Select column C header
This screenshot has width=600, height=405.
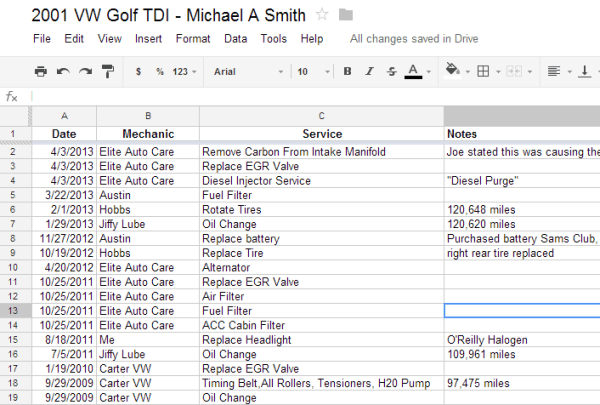tap(321, 115)
